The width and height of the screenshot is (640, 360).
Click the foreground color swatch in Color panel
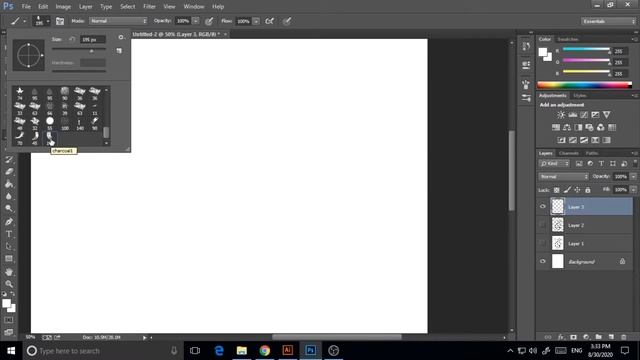(x=542, y=52)
